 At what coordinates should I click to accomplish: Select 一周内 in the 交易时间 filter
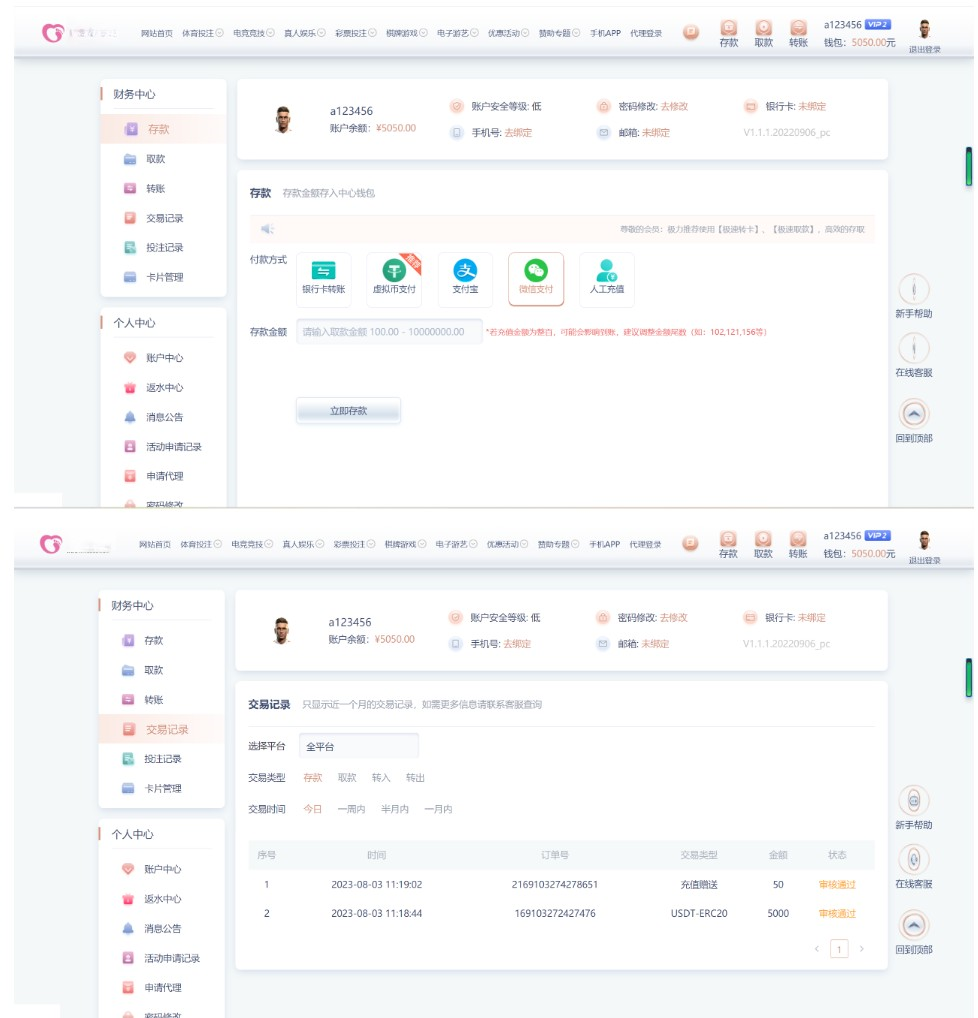pyautogui.click(x=351, y=809)
